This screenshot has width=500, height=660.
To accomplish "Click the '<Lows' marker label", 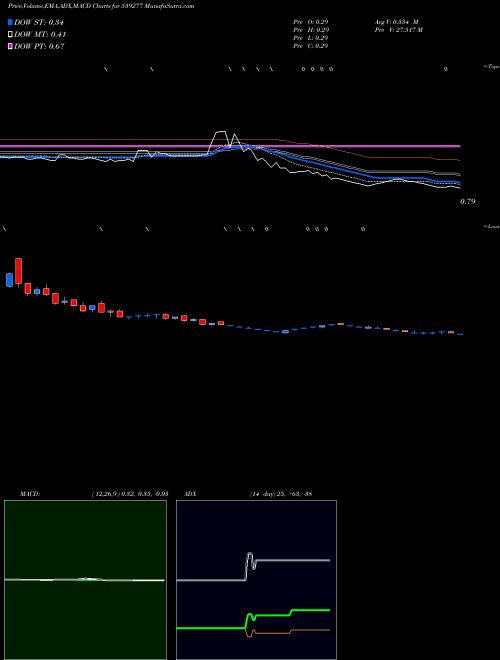I will point(492,226).
